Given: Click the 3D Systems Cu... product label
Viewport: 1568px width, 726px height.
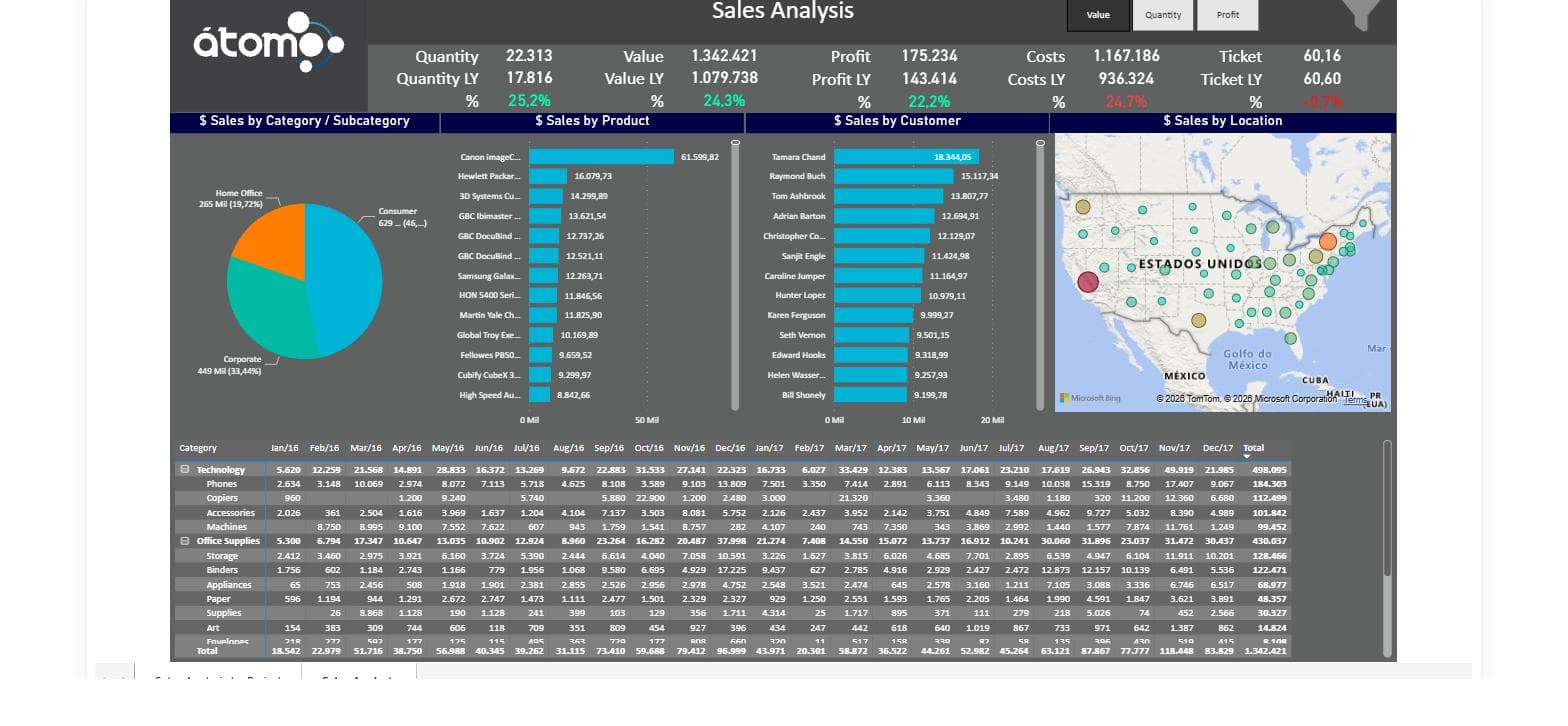Looking at the screenshot, I should pos(490,196).
